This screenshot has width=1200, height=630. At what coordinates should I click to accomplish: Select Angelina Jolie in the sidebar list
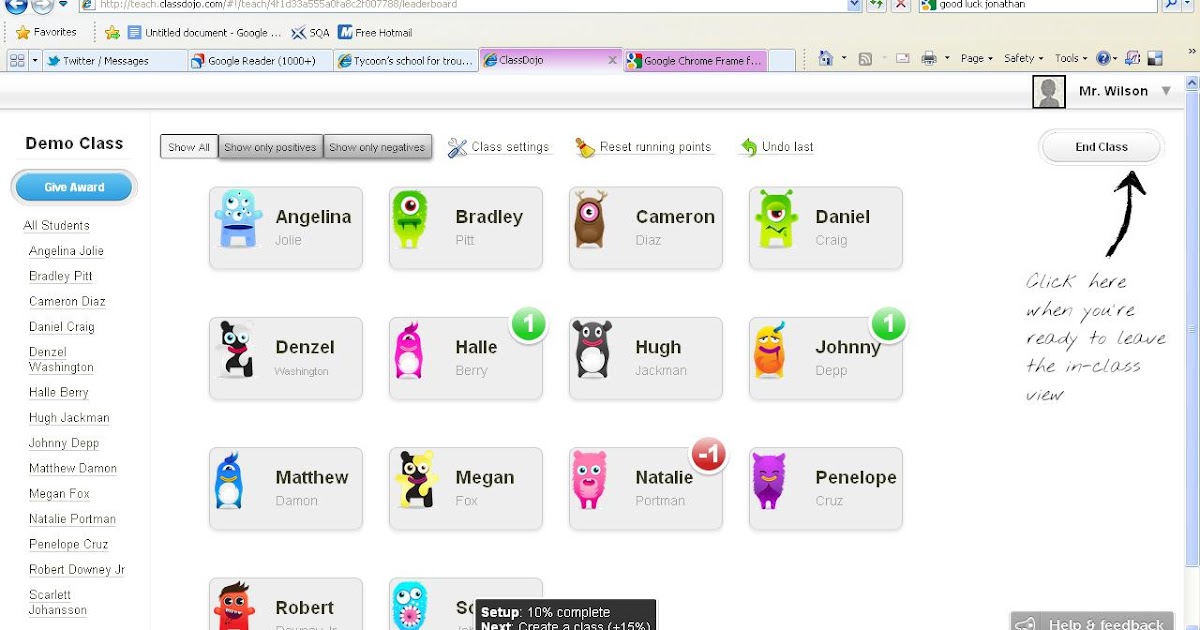[66, 251]
